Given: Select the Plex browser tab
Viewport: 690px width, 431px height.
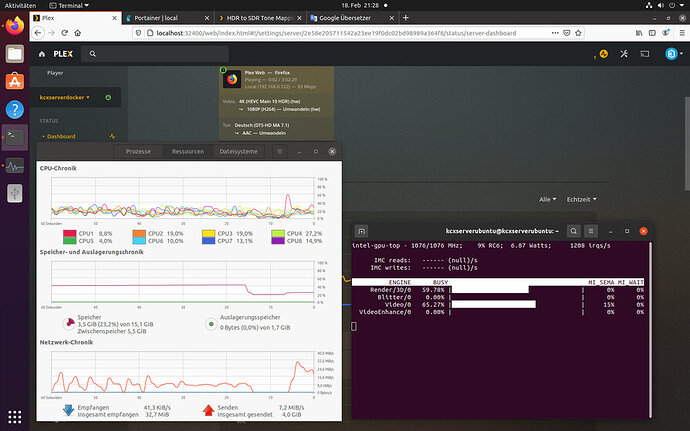Looking at the screenshot, I should coord(75,18).
